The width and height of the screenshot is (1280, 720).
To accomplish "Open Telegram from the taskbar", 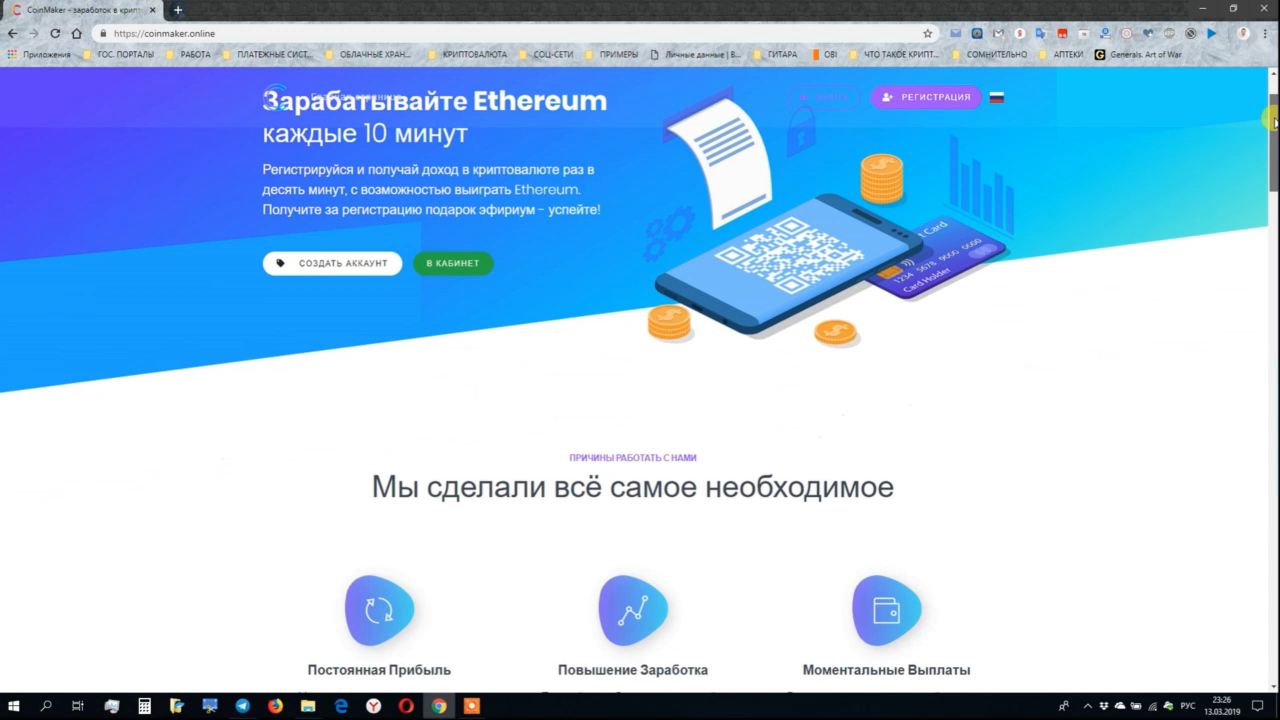I will click(x=243, y=706).
